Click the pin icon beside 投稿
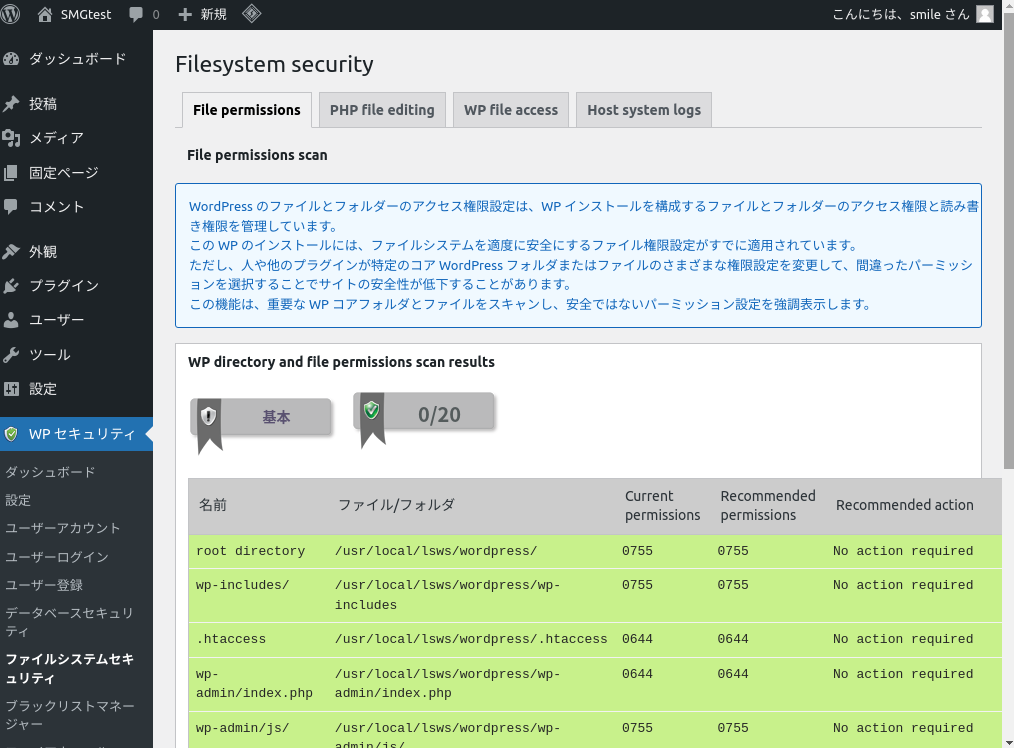Viewport: 1014px width, 748px height. [x=11, y=104]
